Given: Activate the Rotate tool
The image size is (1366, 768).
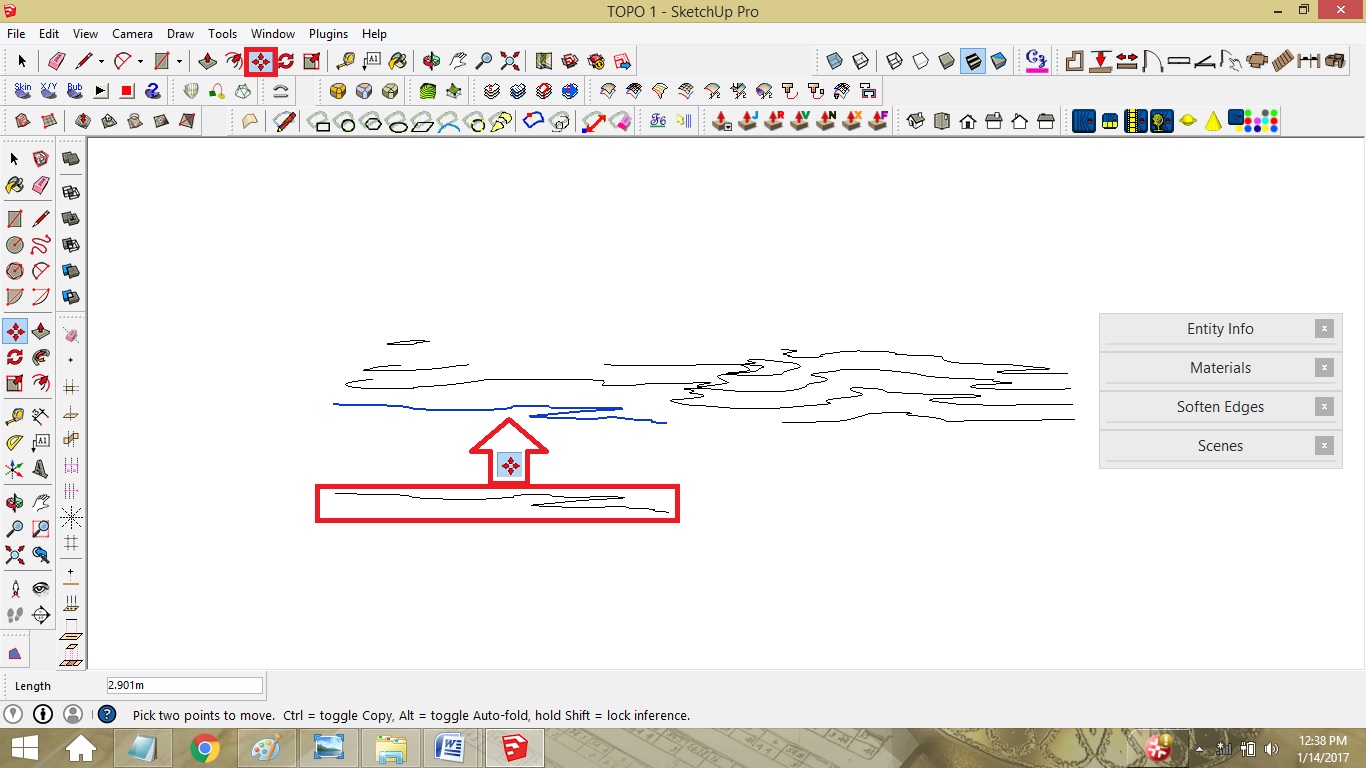Looking at the screenshot, I should 286,61.
